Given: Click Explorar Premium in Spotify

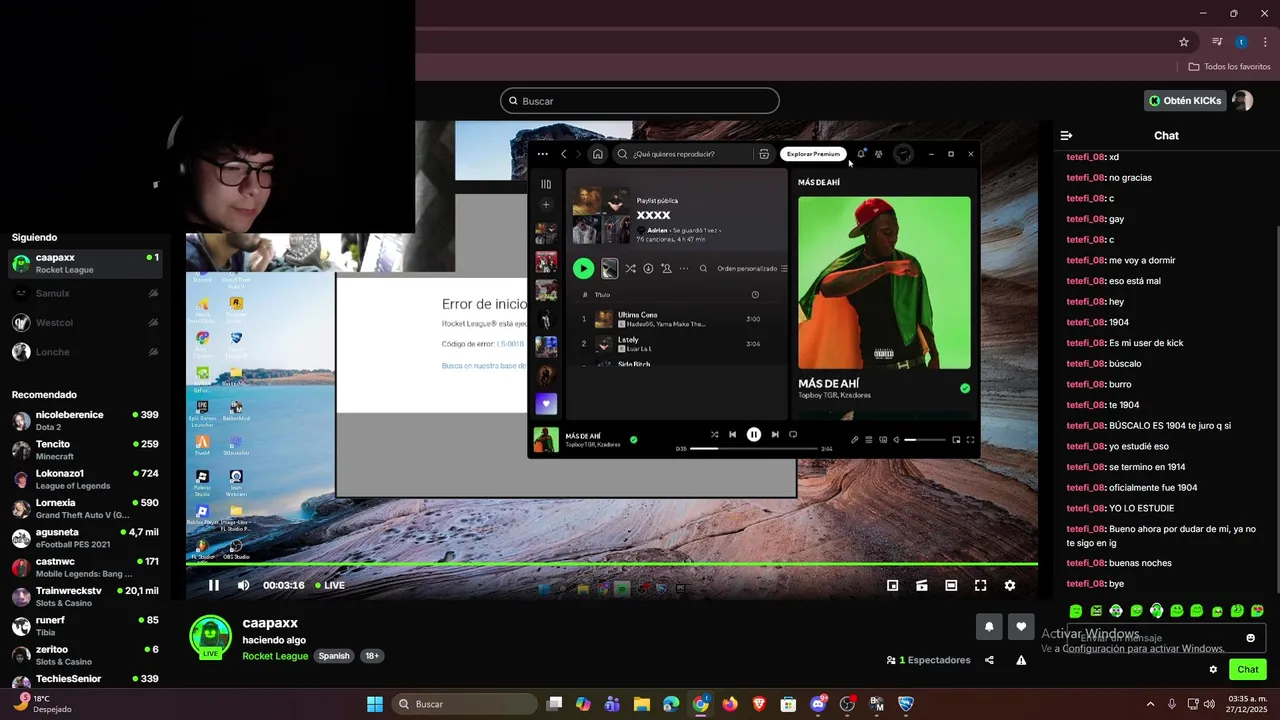Looking at the screenshot, I should pyautogui.click(x=813, y=154).
